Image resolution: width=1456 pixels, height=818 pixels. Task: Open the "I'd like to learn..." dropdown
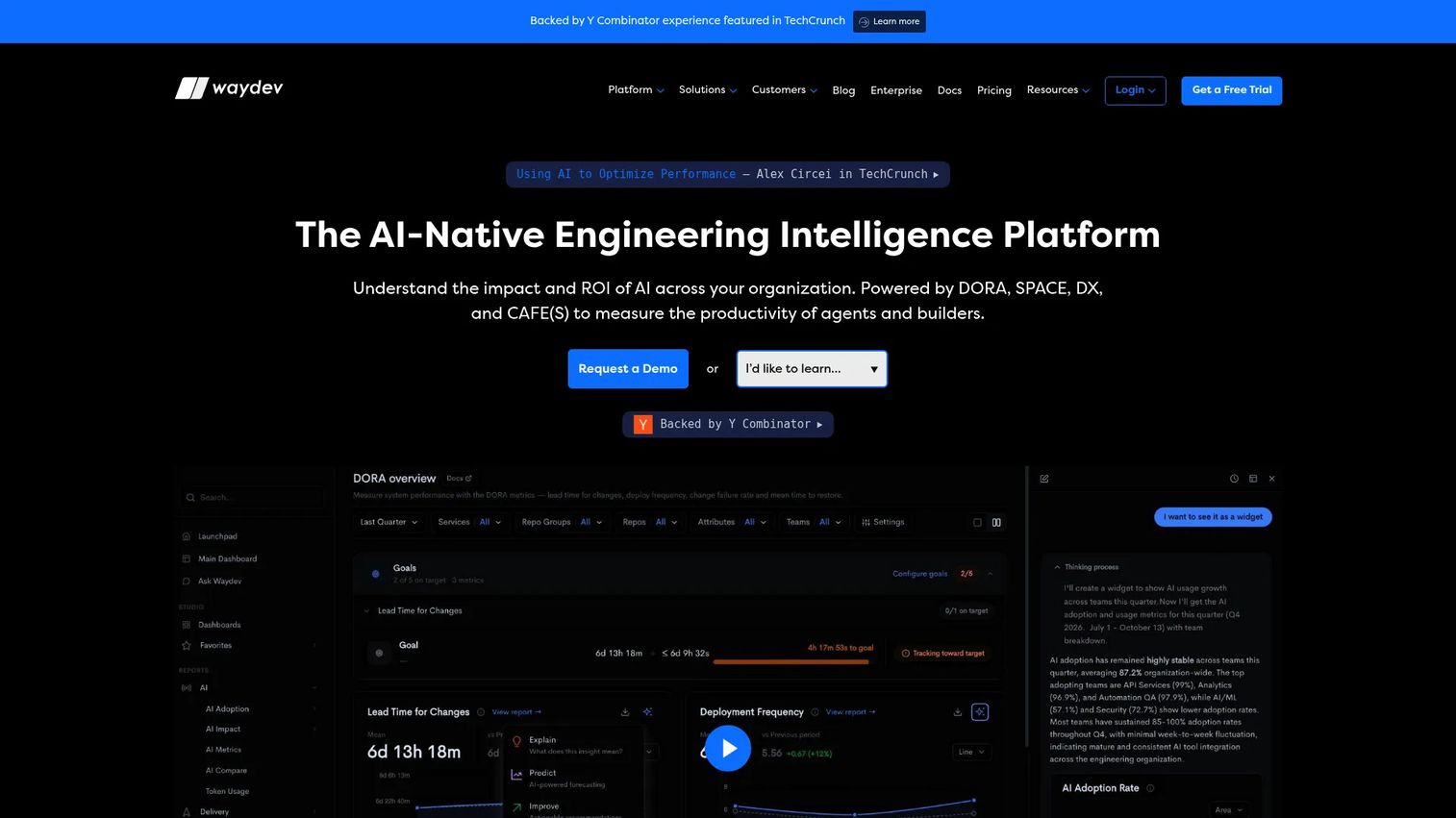[812, 369]
